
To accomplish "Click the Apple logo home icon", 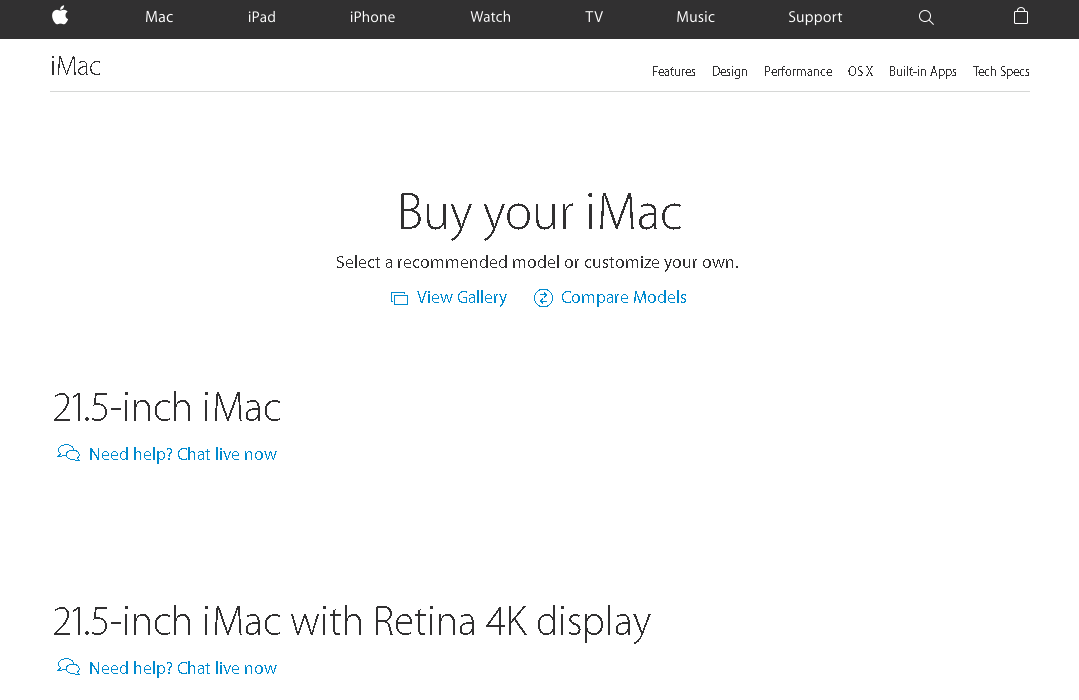I will pyautogui.click(x=60, y=16).
